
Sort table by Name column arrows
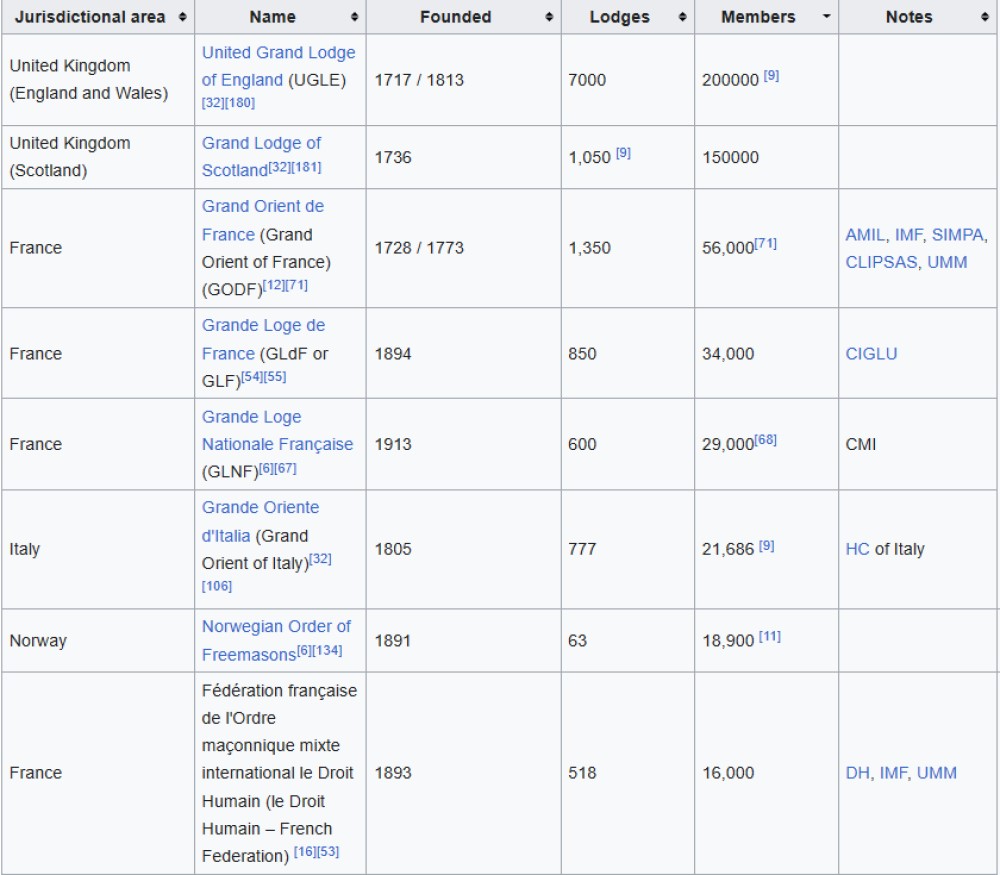355,17
